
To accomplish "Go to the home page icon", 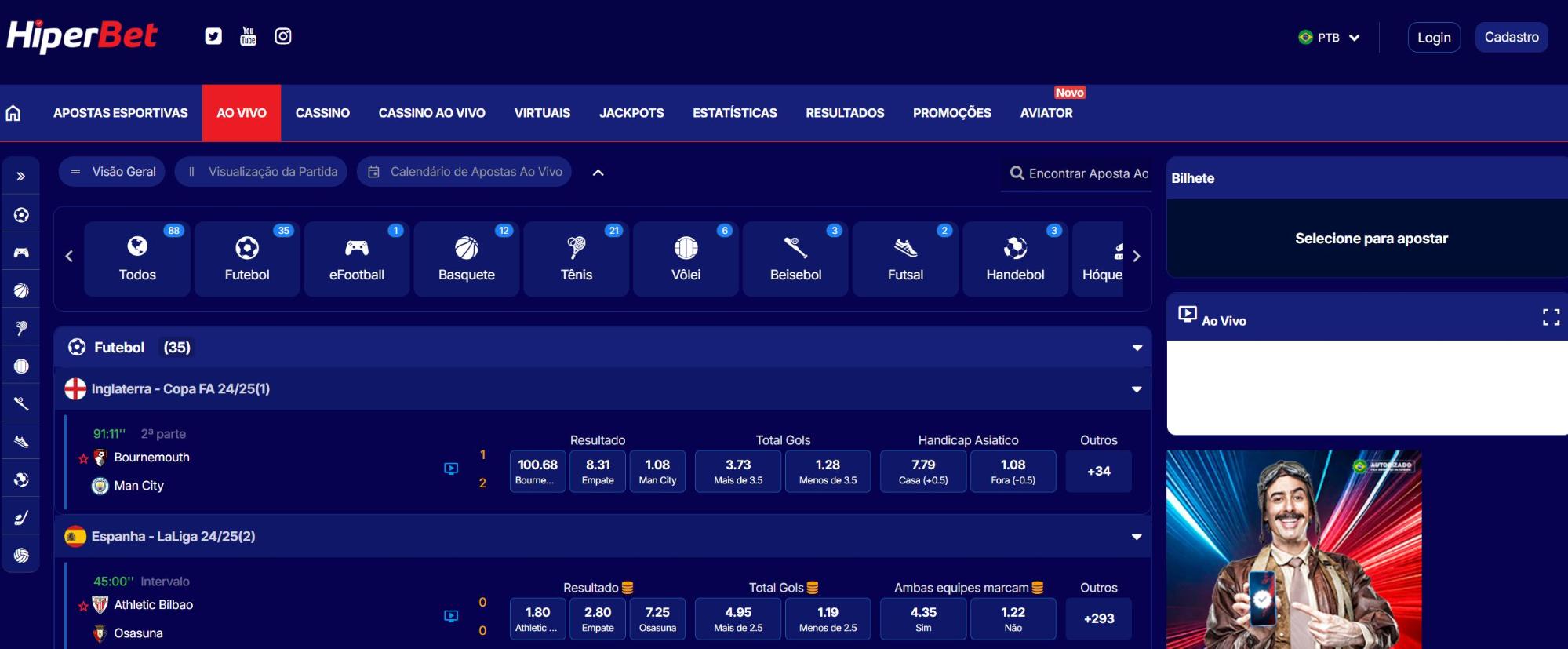I will 13,113.
